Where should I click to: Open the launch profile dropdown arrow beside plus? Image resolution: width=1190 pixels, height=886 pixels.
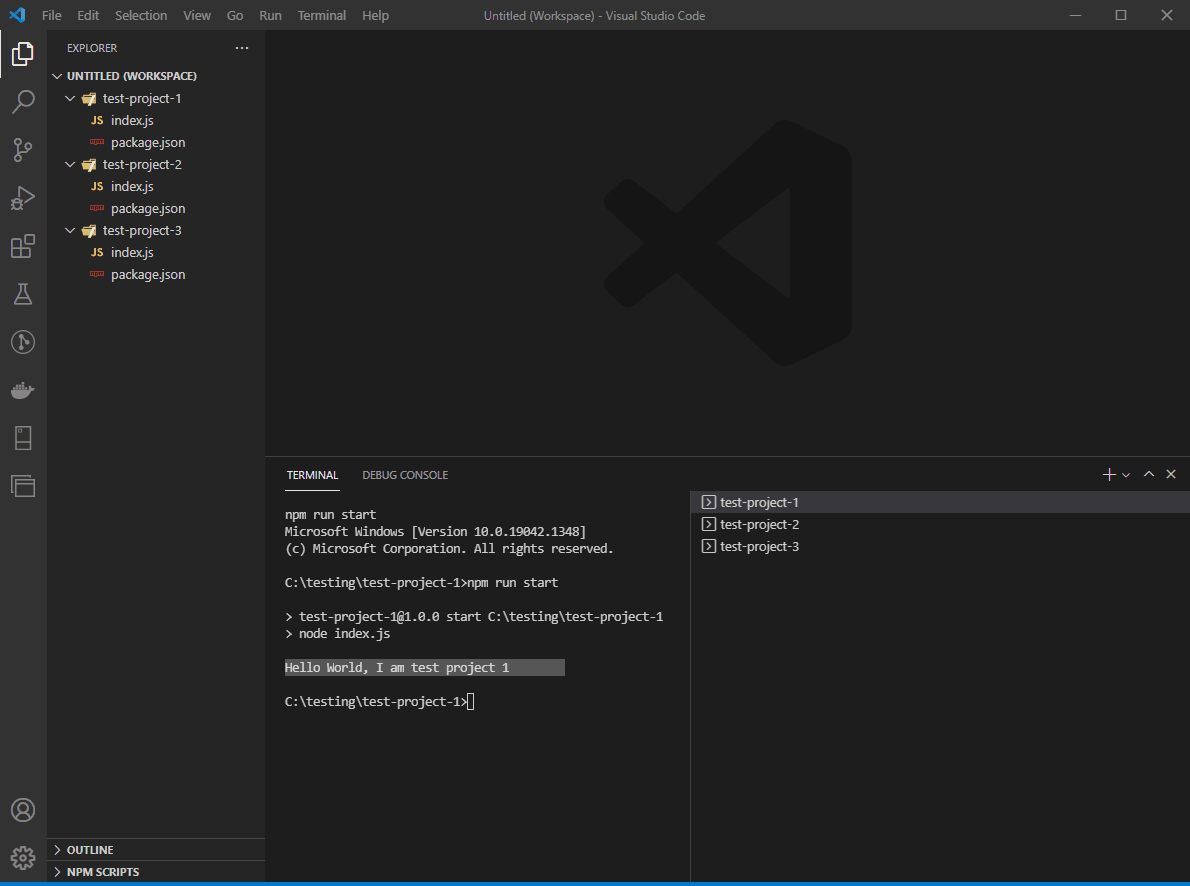coord(1126,475)
